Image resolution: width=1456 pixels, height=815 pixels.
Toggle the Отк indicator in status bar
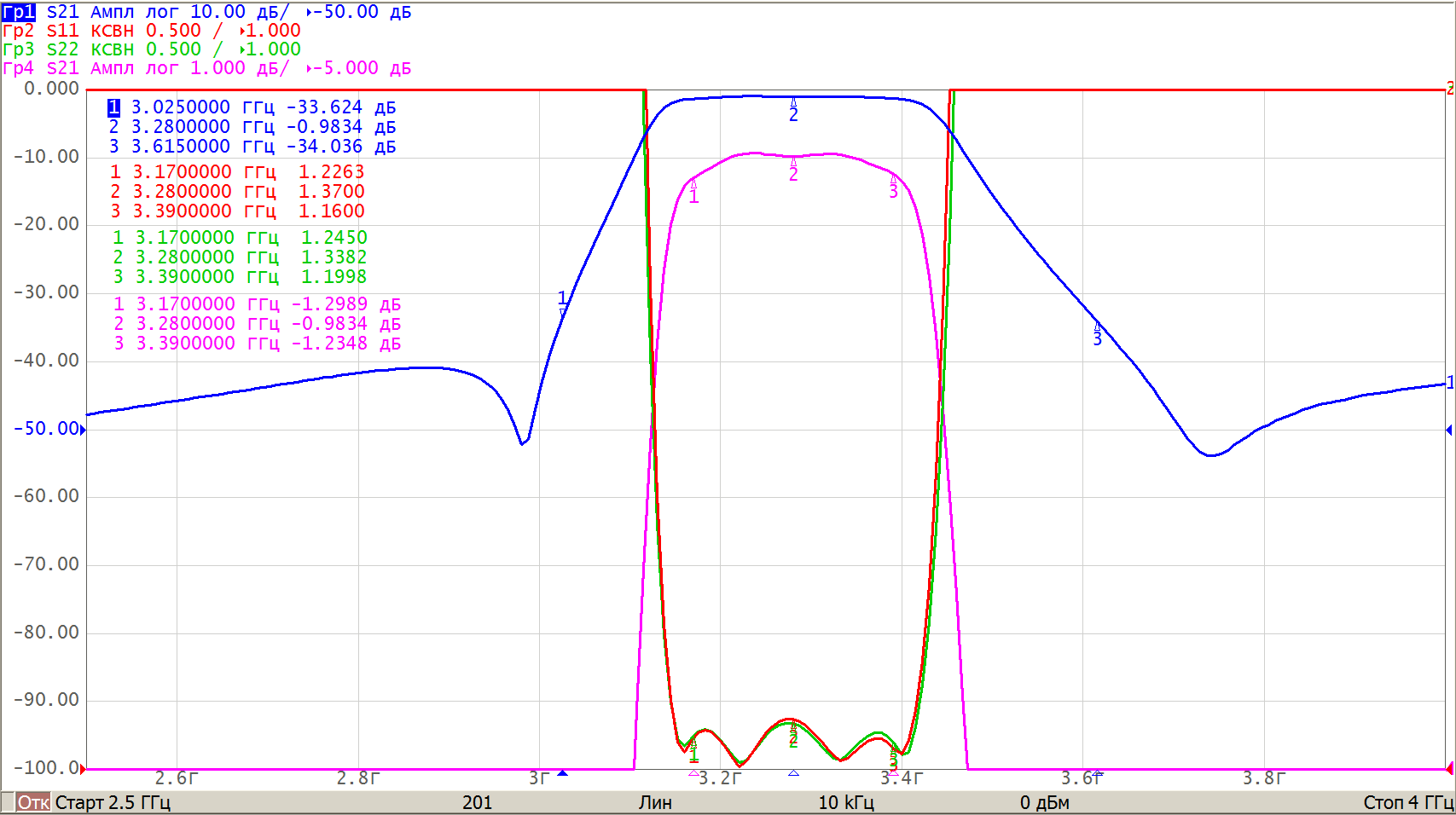tap(33, 802)
